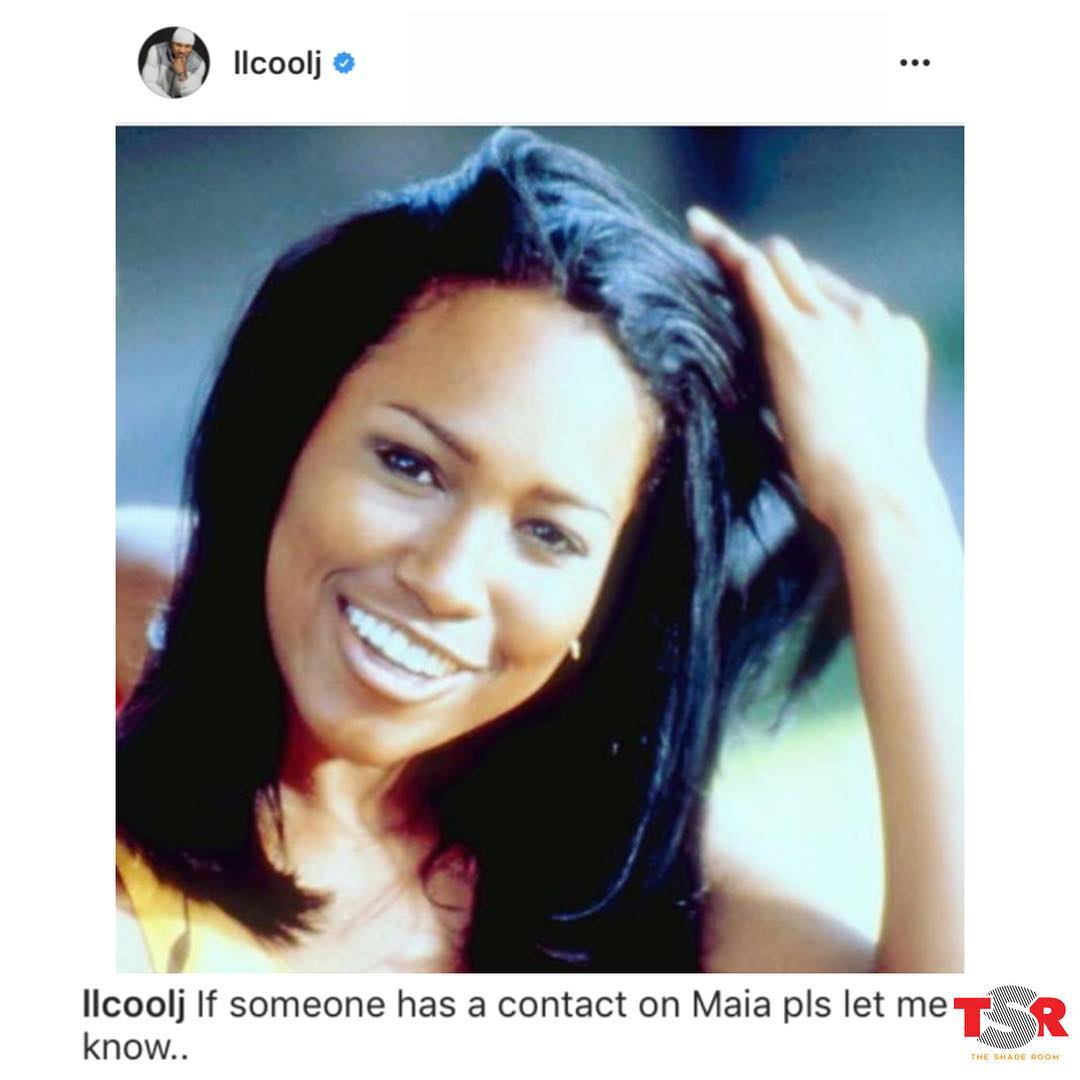Click the word "know.." in caption
Screen dimensions: 1080x1080
pos(135,1048)
